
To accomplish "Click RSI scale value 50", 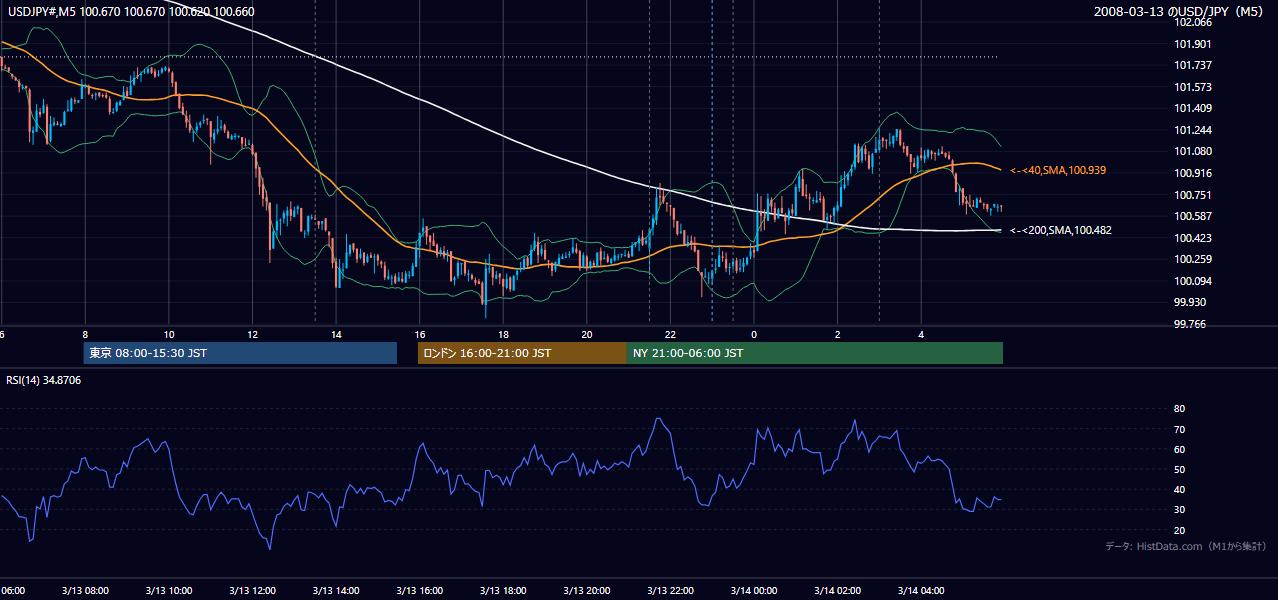I will 1180,469.
